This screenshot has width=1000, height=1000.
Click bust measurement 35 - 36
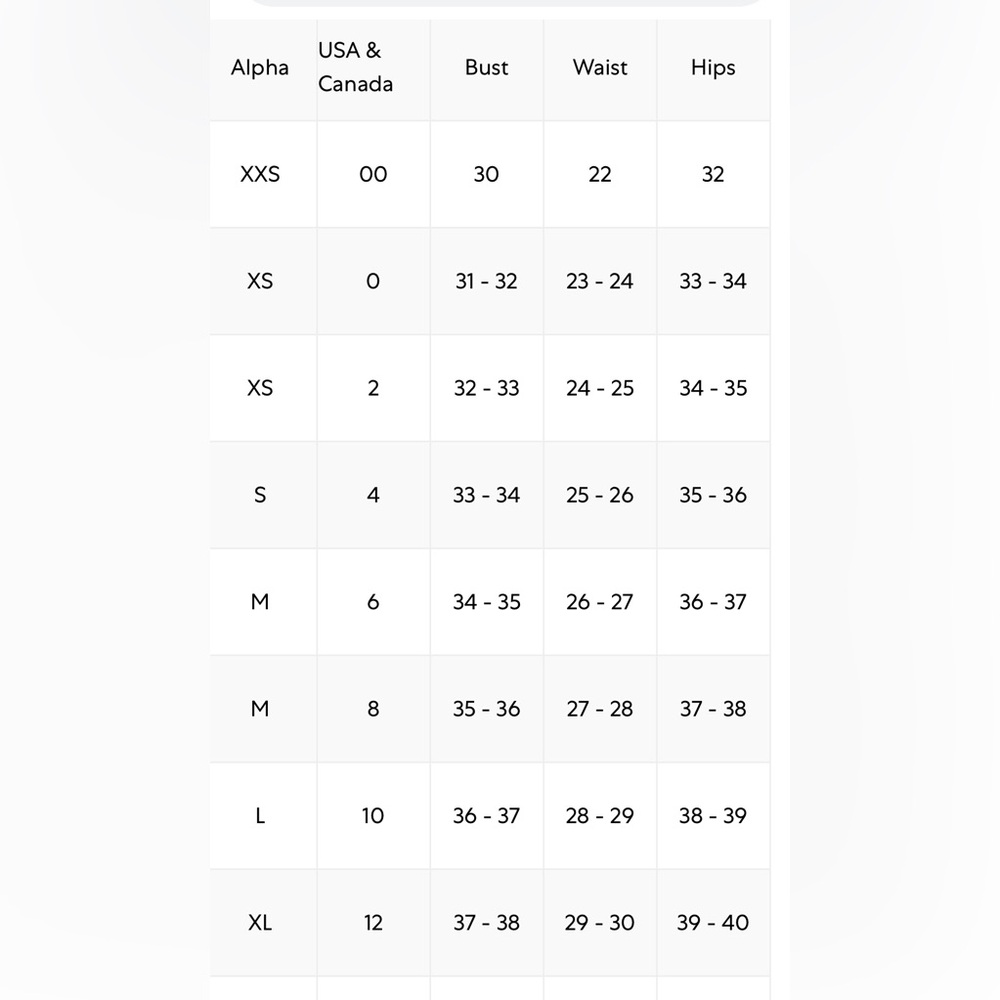486,709
